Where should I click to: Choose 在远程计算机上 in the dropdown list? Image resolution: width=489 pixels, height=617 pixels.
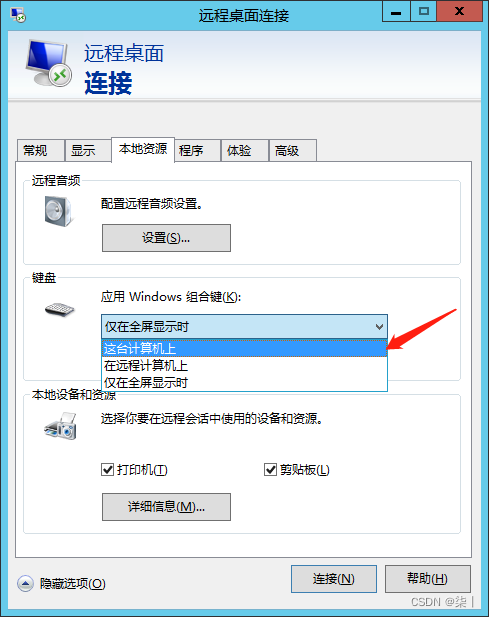(x=244, y=366)
